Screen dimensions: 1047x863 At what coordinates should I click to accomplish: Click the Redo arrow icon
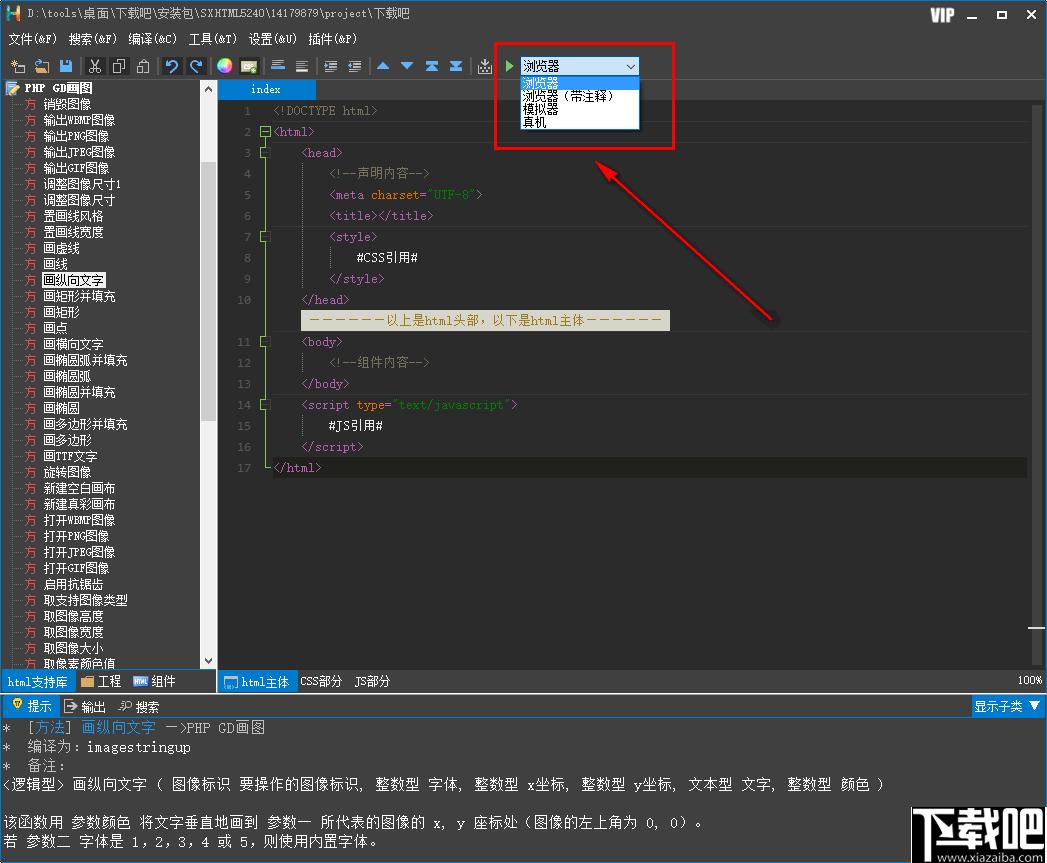point(196,66)
